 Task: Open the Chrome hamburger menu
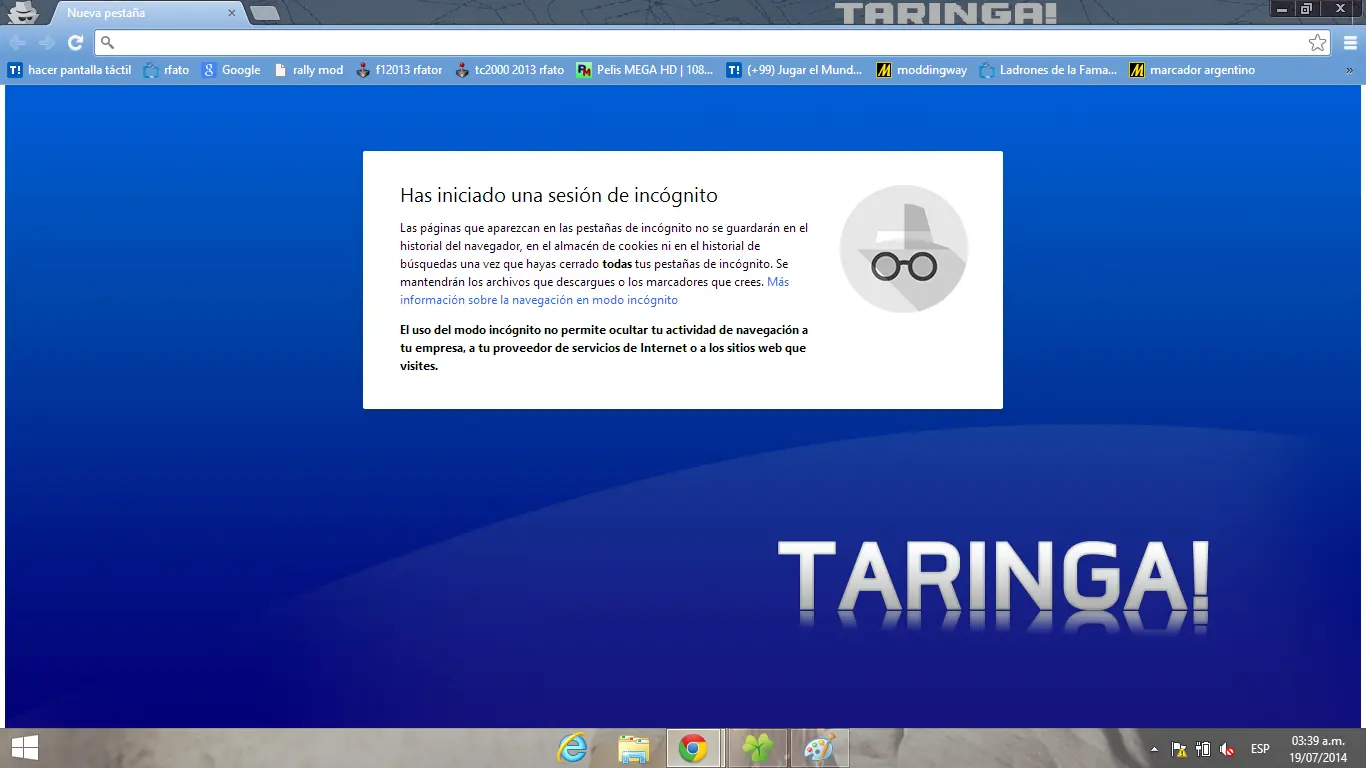[x=1350, y=42]
